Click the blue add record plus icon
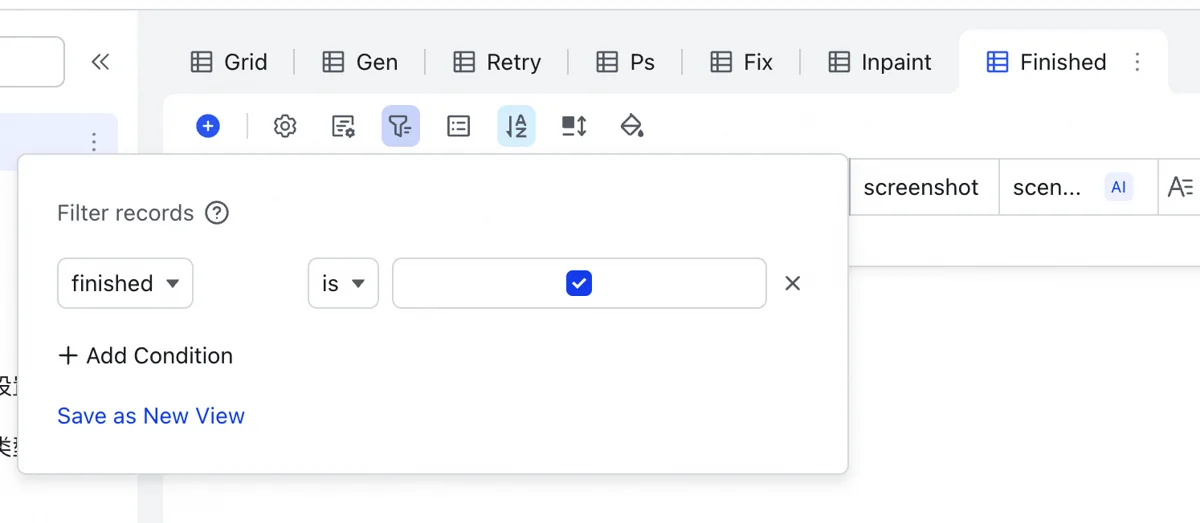This screenshot has width=1200, height=523. point(208,126)
